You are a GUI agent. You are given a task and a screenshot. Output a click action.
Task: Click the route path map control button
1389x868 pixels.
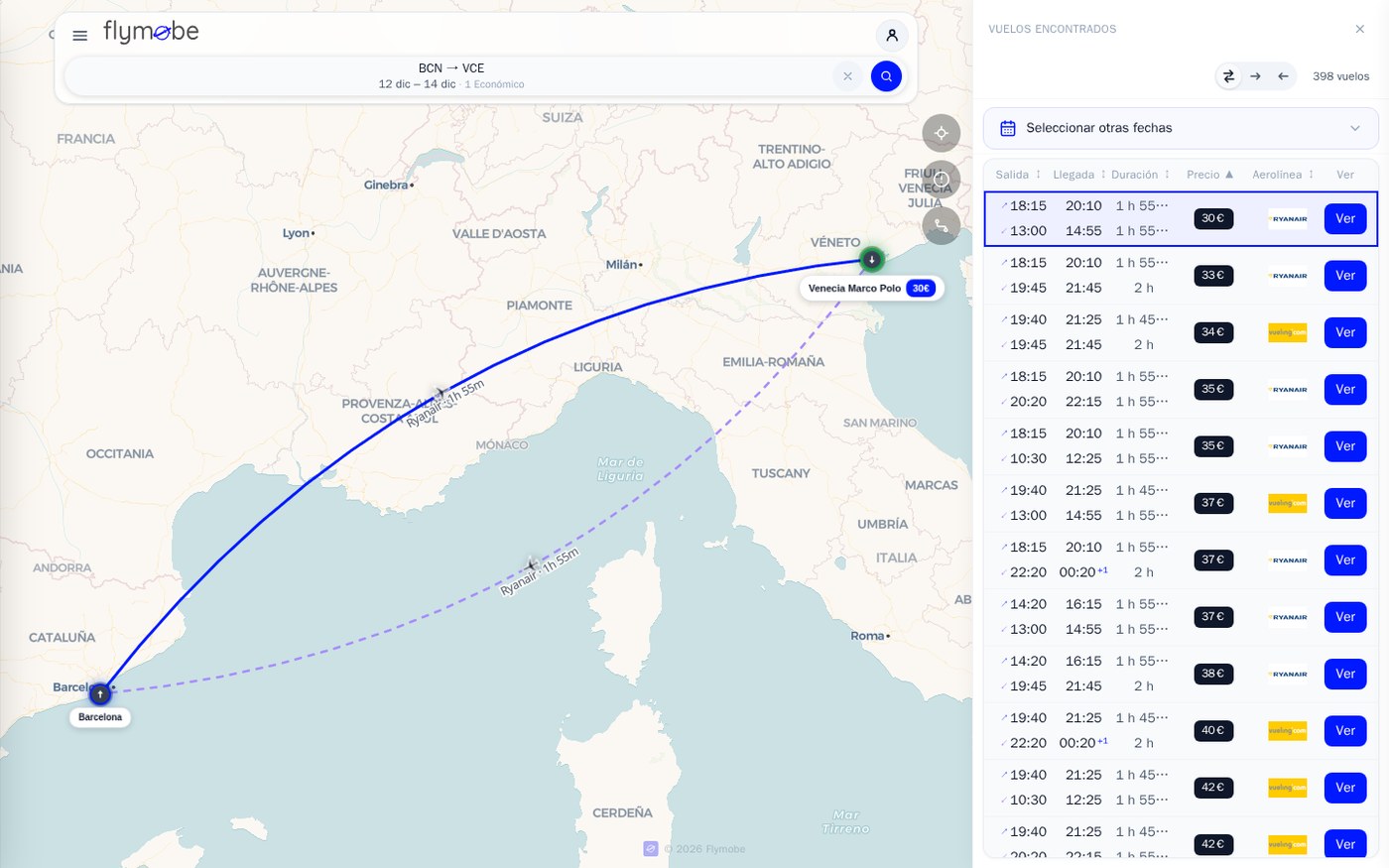(x=942, y=226)
